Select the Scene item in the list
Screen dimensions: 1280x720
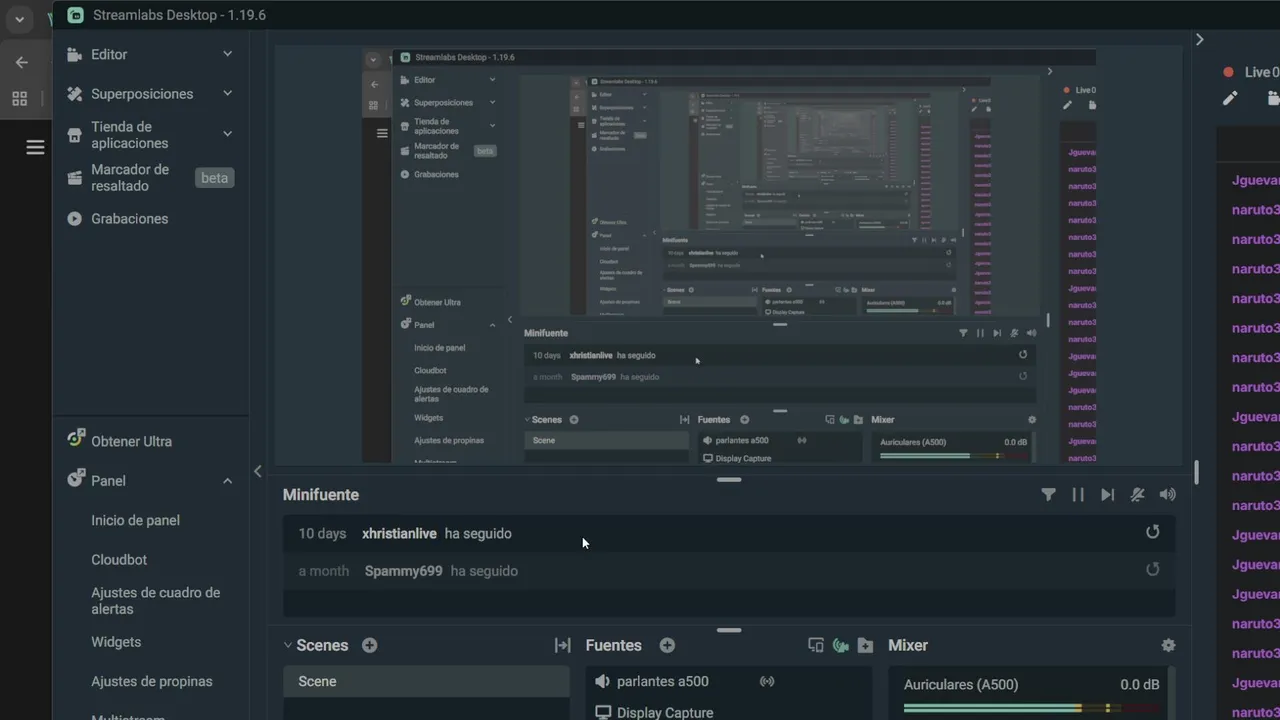click(x=426, y=681)
